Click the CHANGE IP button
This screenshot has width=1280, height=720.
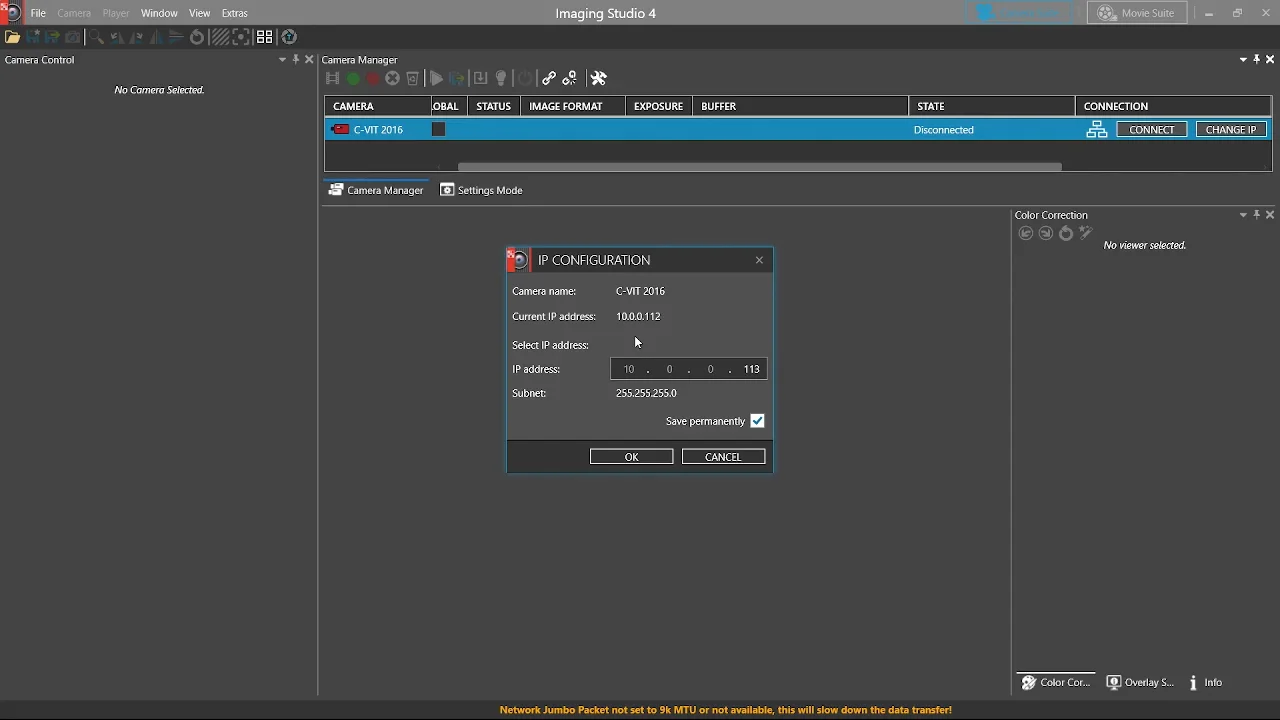point(1231,129)
